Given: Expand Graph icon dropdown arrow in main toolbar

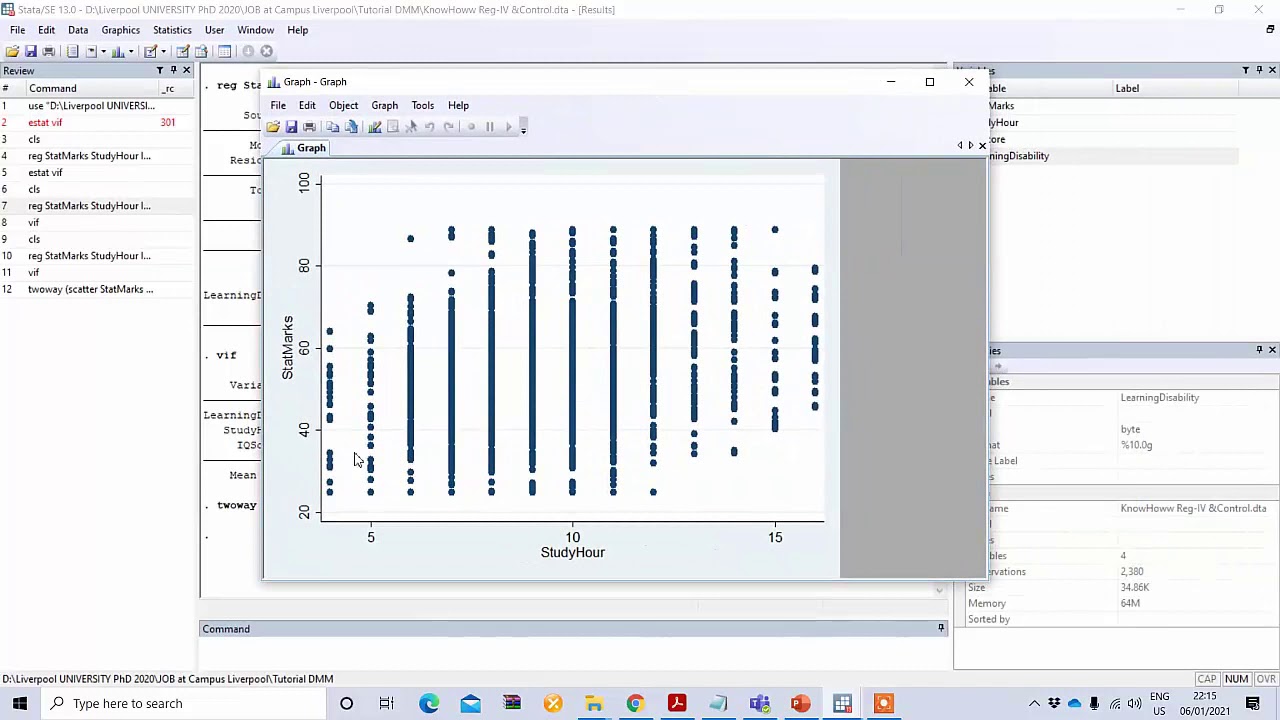Looking at the screenshot, I should pyautogui.click(x=131, y=51).
